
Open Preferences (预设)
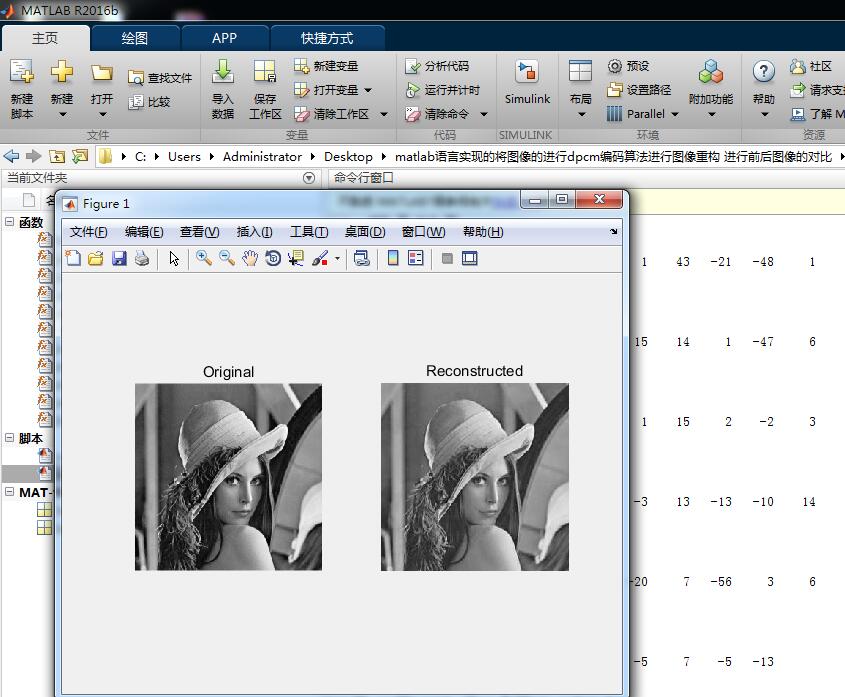click(628, 66)
